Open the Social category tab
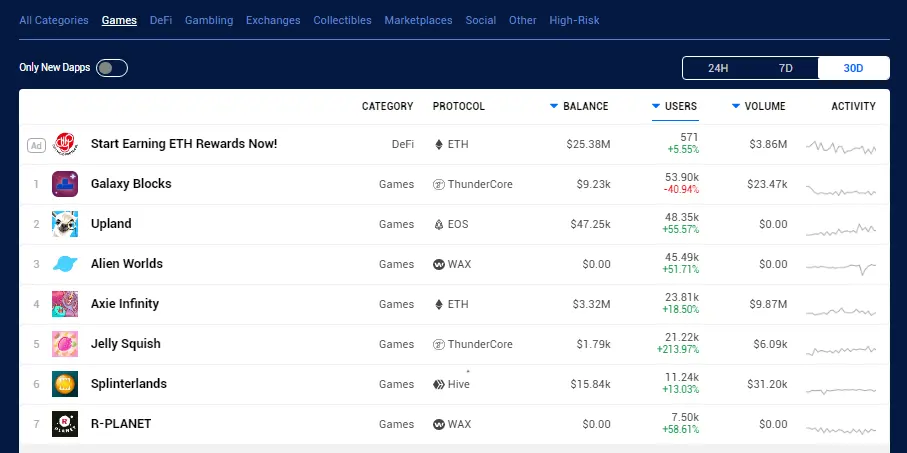Viewport: 907px width, 453px height. click(x=481, y=20)
